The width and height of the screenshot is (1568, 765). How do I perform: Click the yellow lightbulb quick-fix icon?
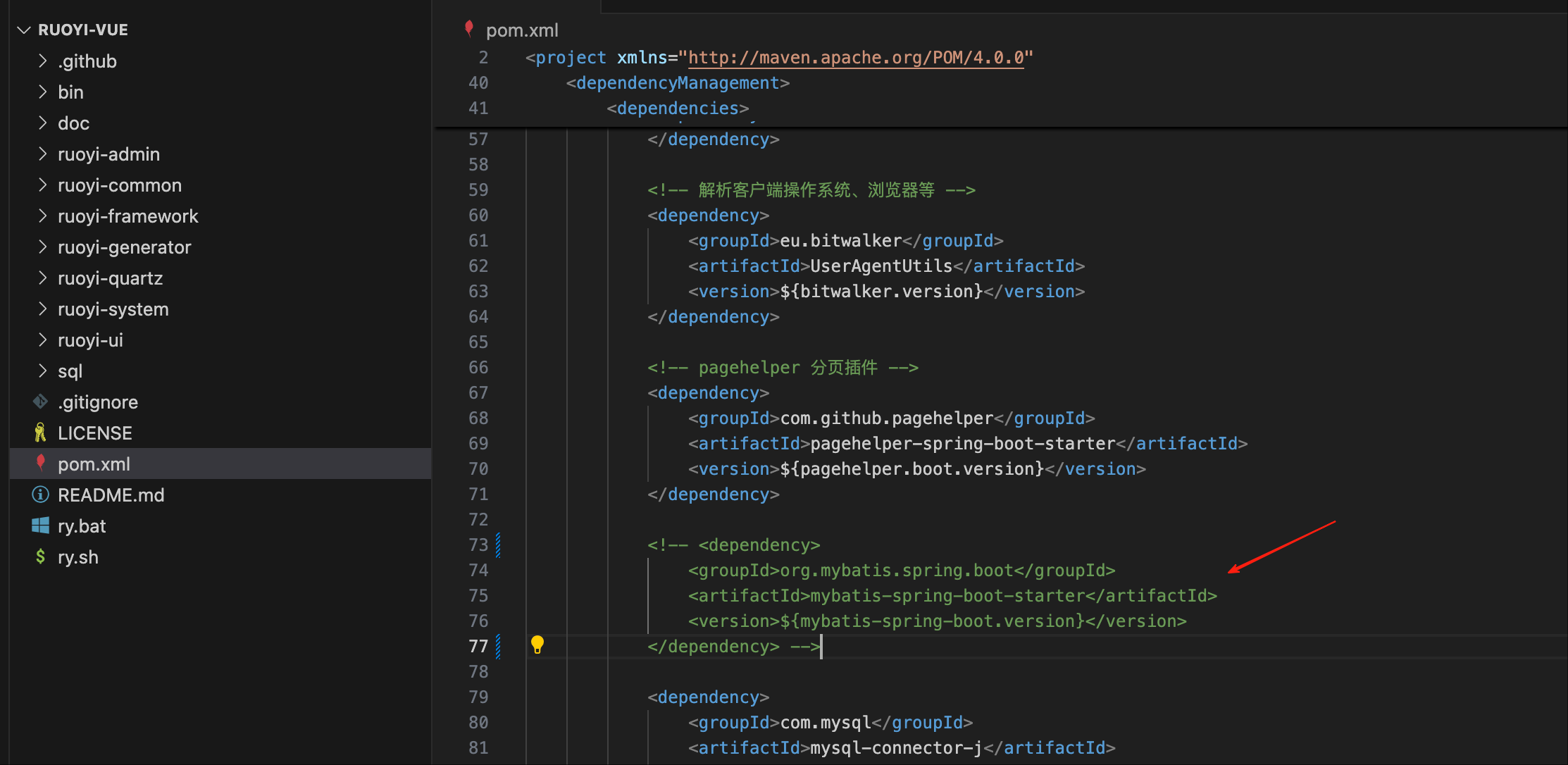click(x=537, y=645)
